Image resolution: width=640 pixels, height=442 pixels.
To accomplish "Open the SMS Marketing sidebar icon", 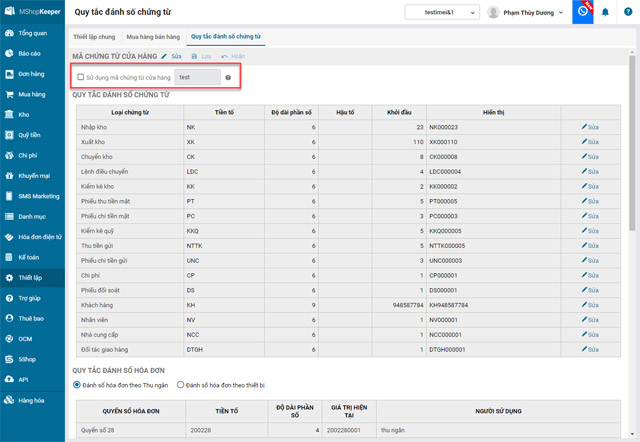I will tap(9, 196).
